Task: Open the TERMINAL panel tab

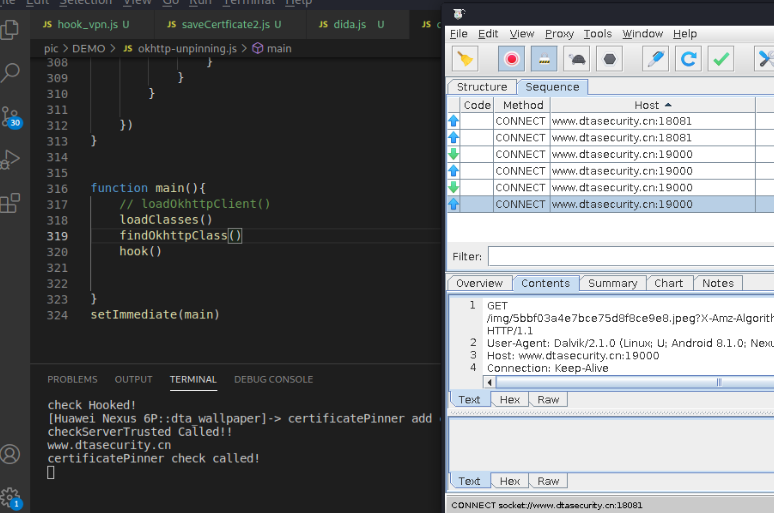Action: [x=193, y=379]
